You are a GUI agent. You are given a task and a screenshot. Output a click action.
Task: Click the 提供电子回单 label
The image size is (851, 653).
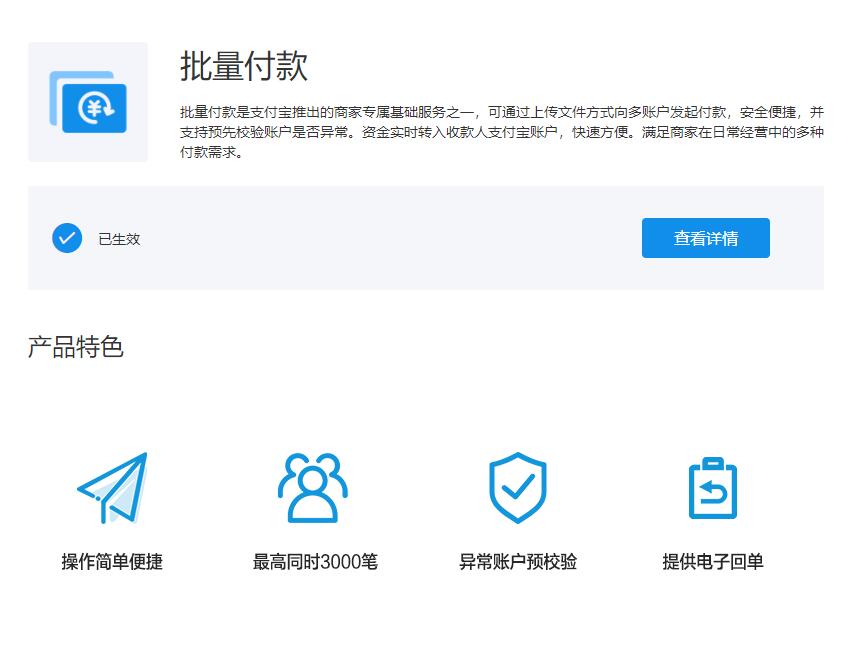[x=713, y=561]
